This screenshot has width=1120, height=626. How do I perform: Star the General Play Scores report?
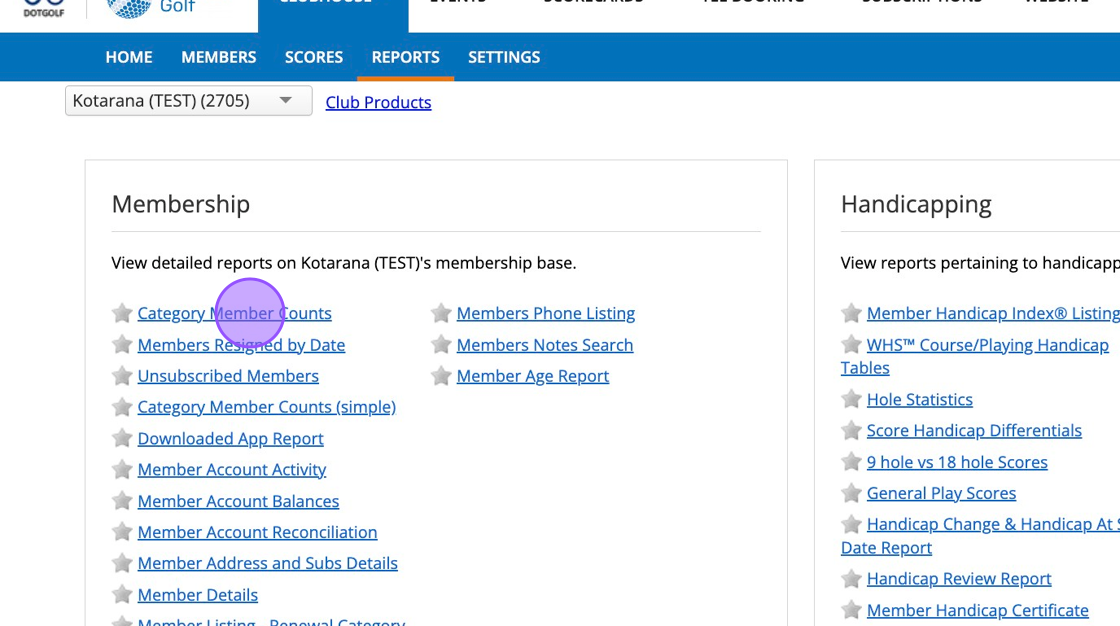pos(851,493)
